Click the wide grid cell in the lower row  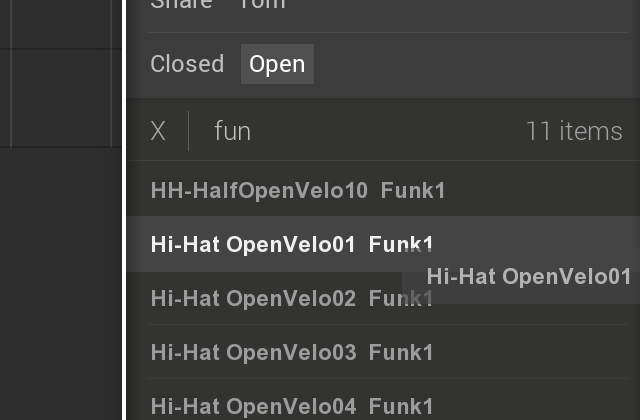pos(61,98)
